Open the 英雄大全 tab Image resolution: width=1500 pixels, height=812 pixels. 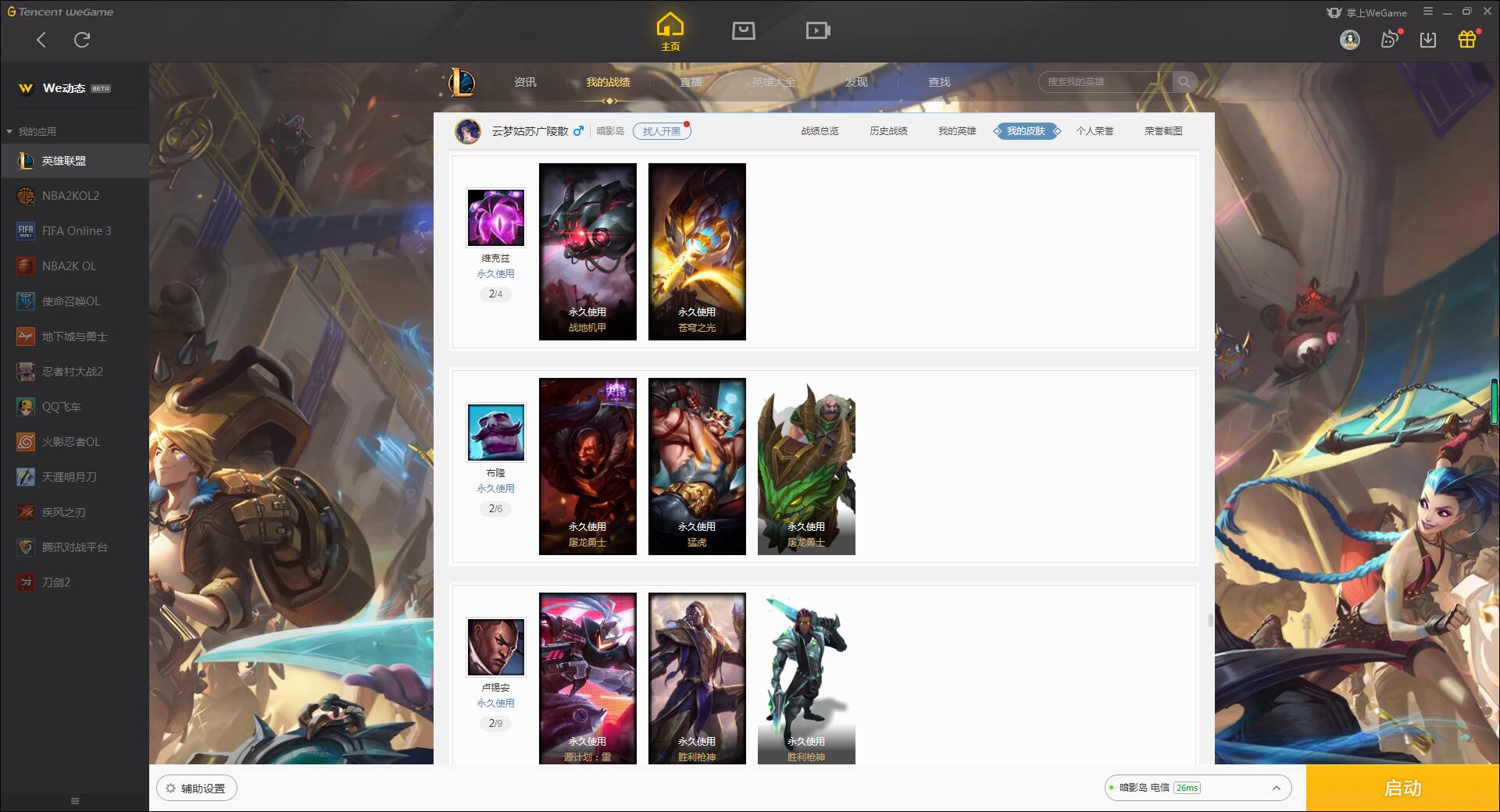[773, 82]
